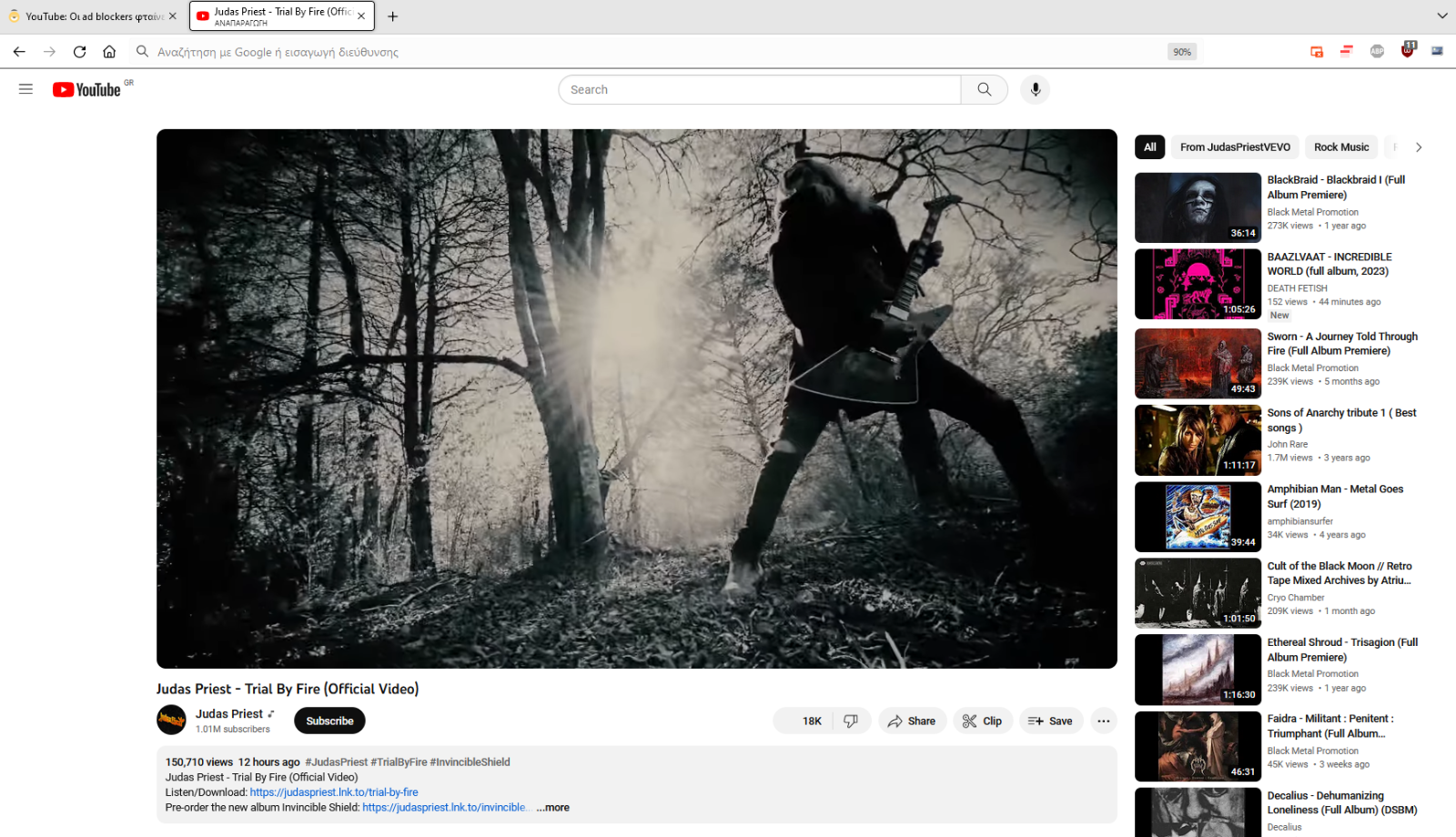The height and width of the screenshot is (837, 1456).
Task: Open a new browser tab
Action: [392, 16]
